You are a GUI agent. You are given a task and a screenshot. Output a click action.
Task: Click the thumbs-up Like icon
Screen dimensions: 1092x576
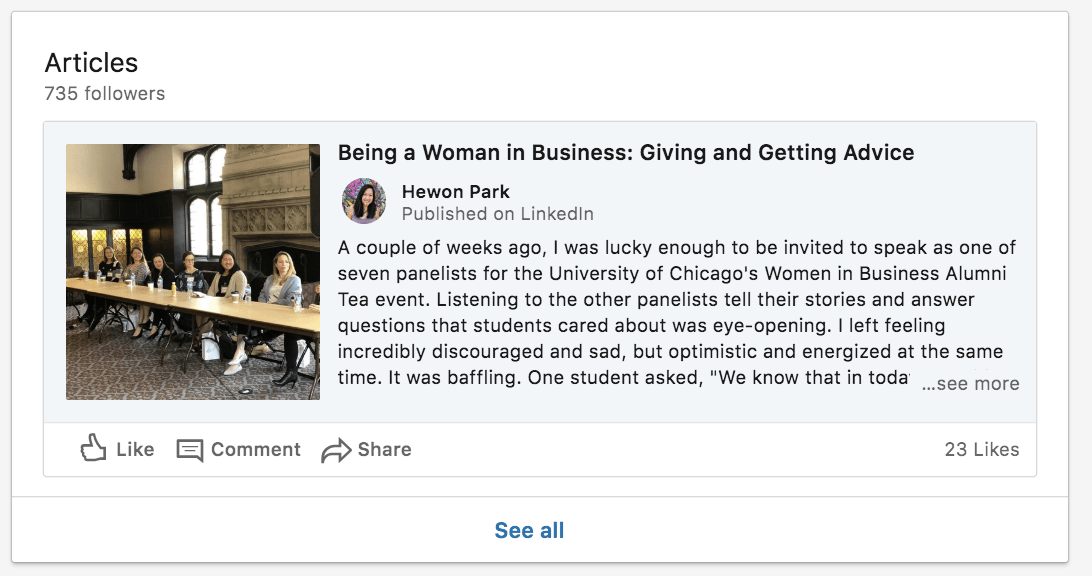(x=93, y=448)
